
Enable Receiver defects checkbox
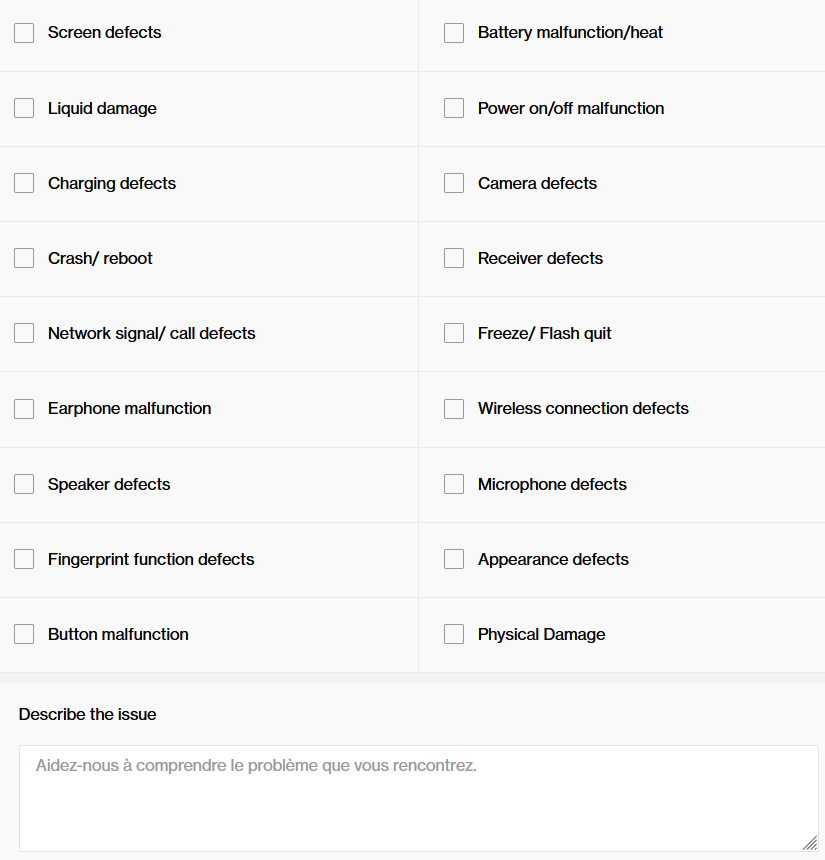[x=454, y=258]
